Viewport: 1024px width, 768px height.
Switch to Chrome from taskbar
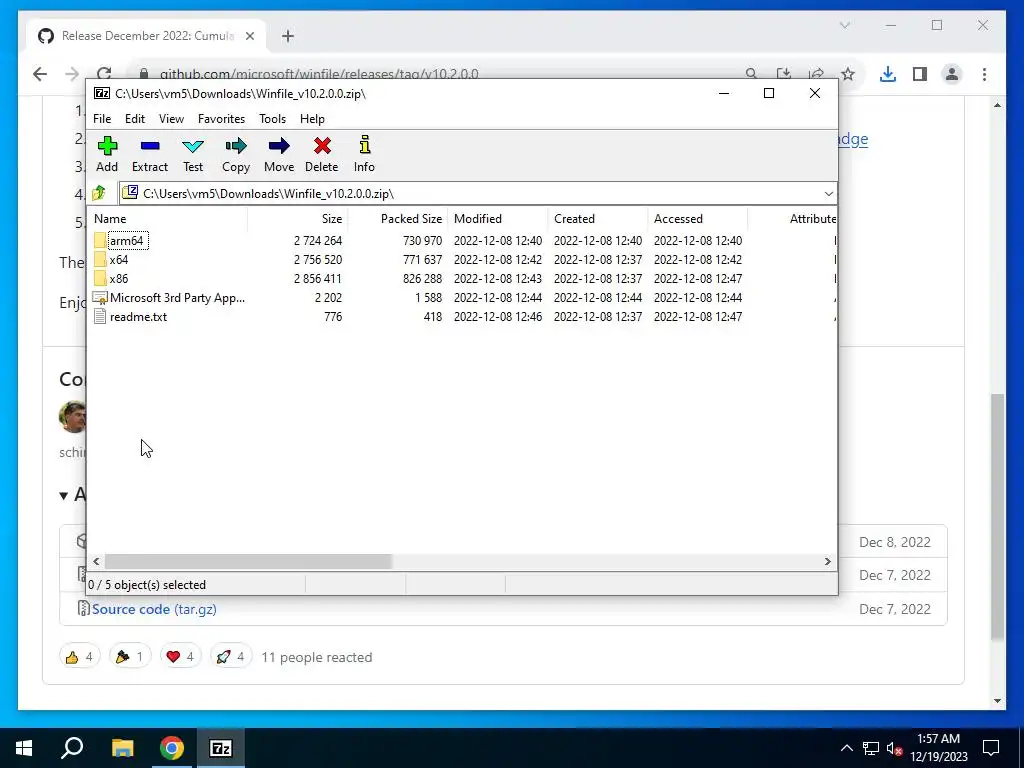coord(172,748)
